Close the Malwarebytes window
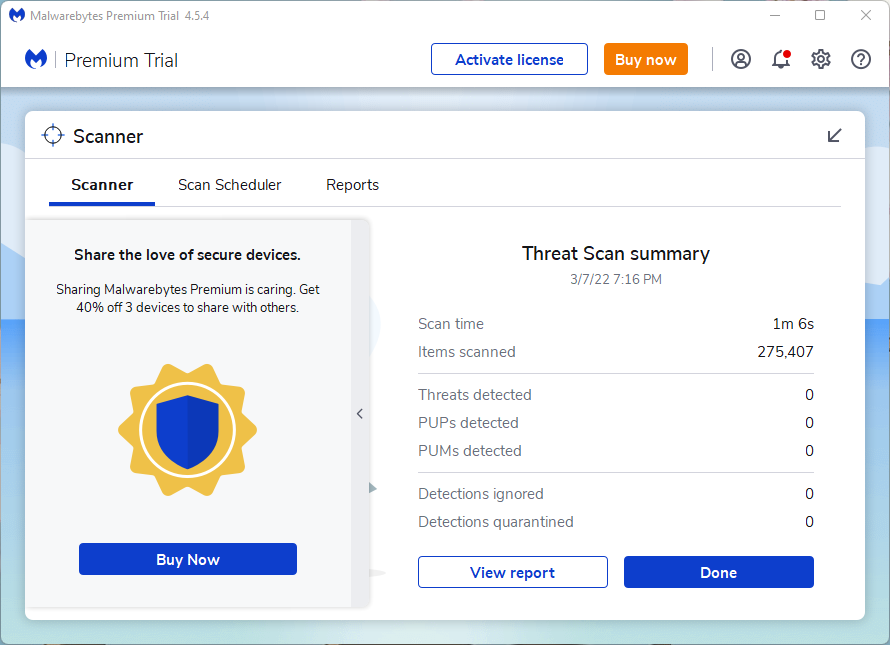The height and width of the screenshot is (645, 890). (866, 15)
